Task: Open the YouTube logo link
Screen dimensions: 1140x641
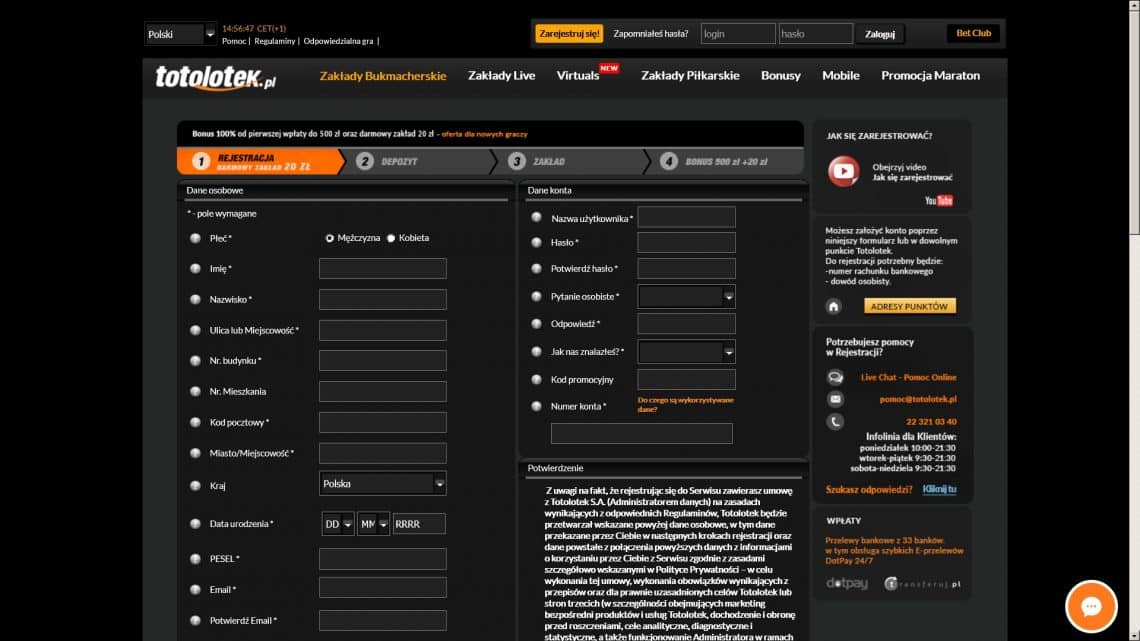Action: pos(939,201)
